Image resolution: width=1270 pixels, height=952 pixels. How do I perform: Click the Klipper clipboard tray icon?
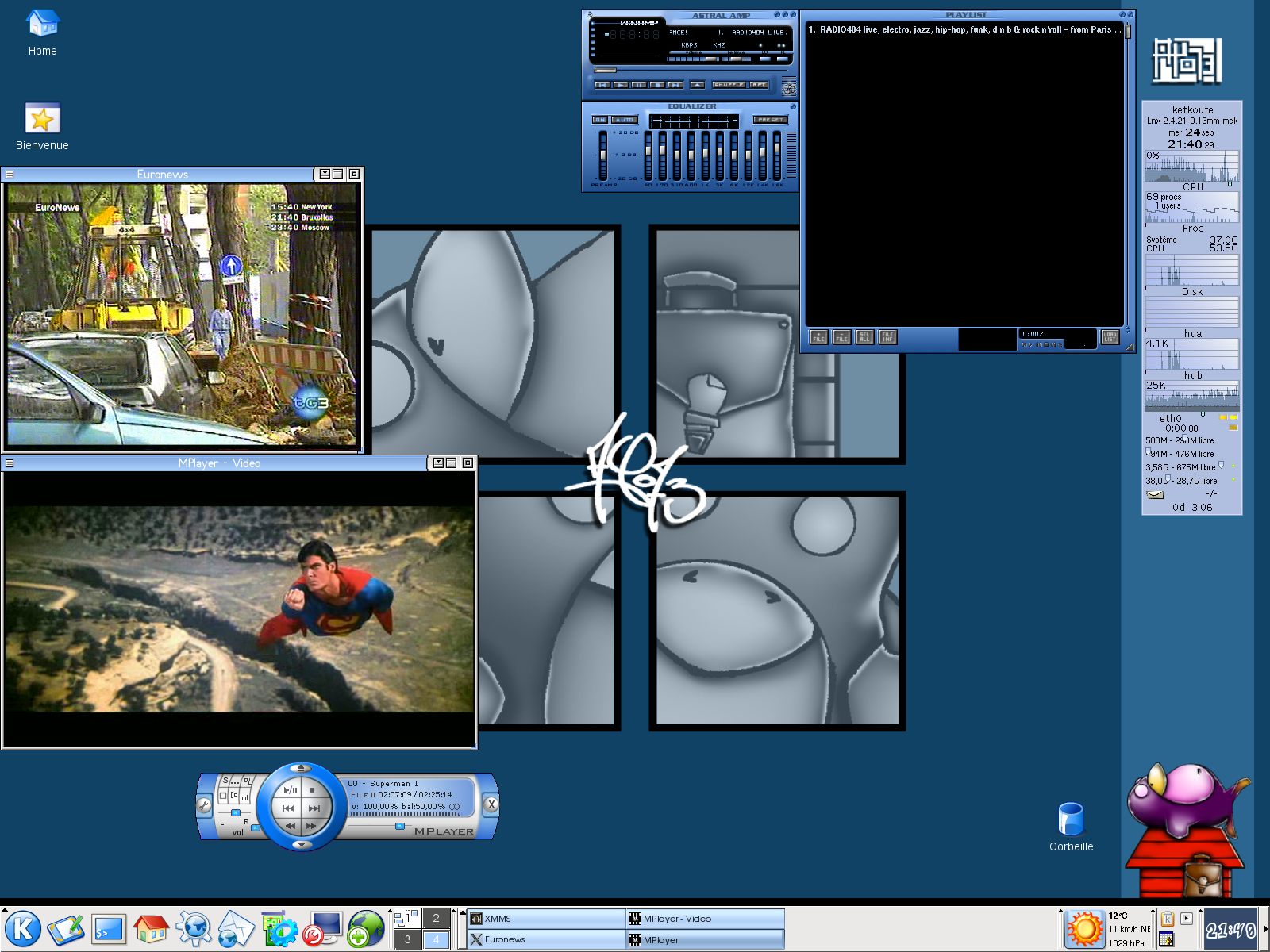1167,919
